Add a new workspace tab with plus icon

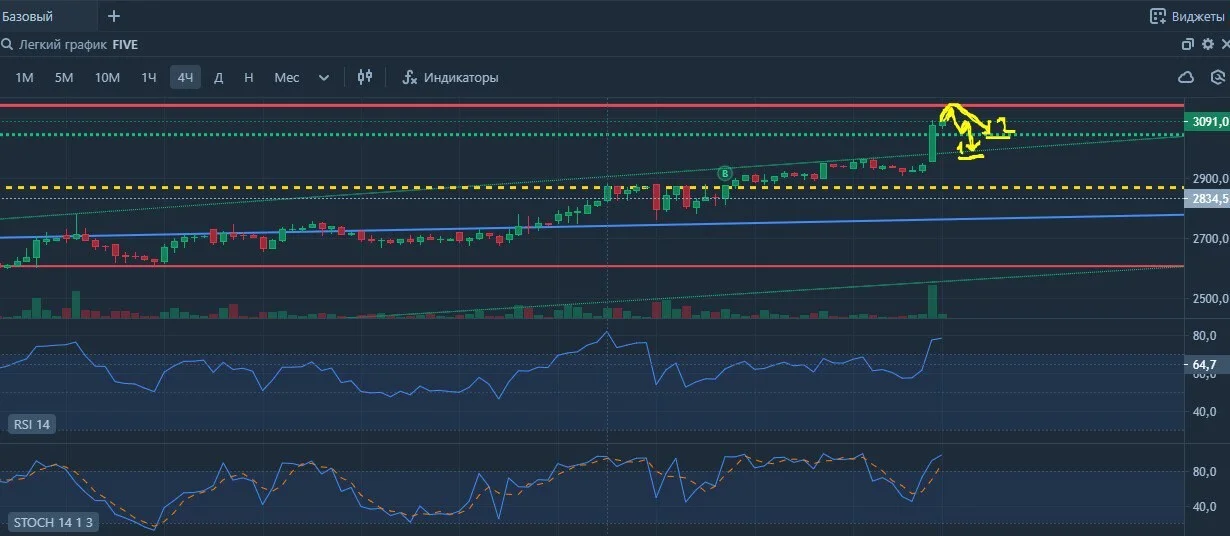(x=114, y=16)
